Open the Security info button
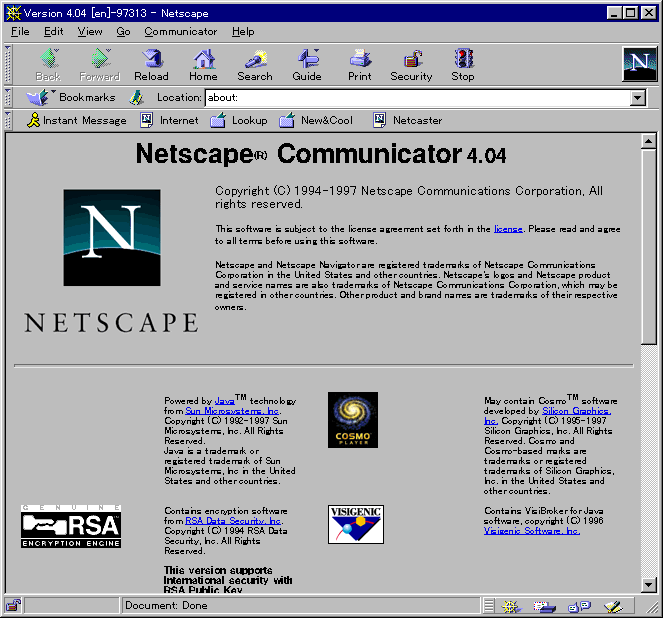Screen dimensions: 663x618 pyautogui.click(x=411, y=65)
